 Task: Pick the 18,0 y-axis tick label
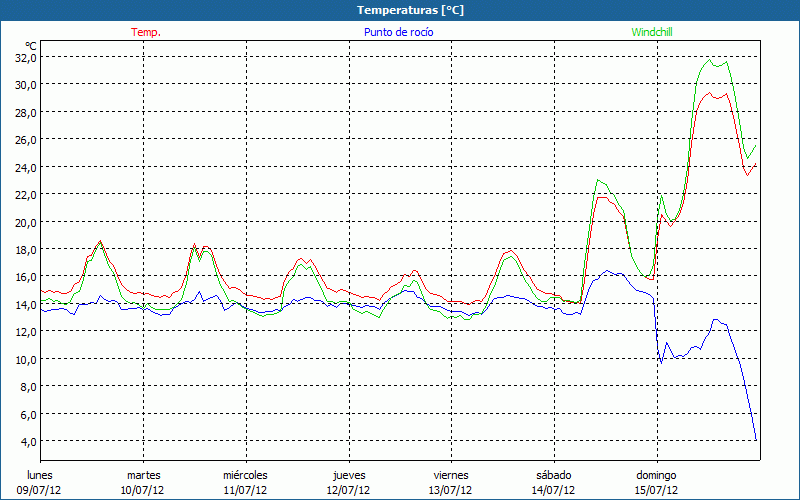click(26, 249)
